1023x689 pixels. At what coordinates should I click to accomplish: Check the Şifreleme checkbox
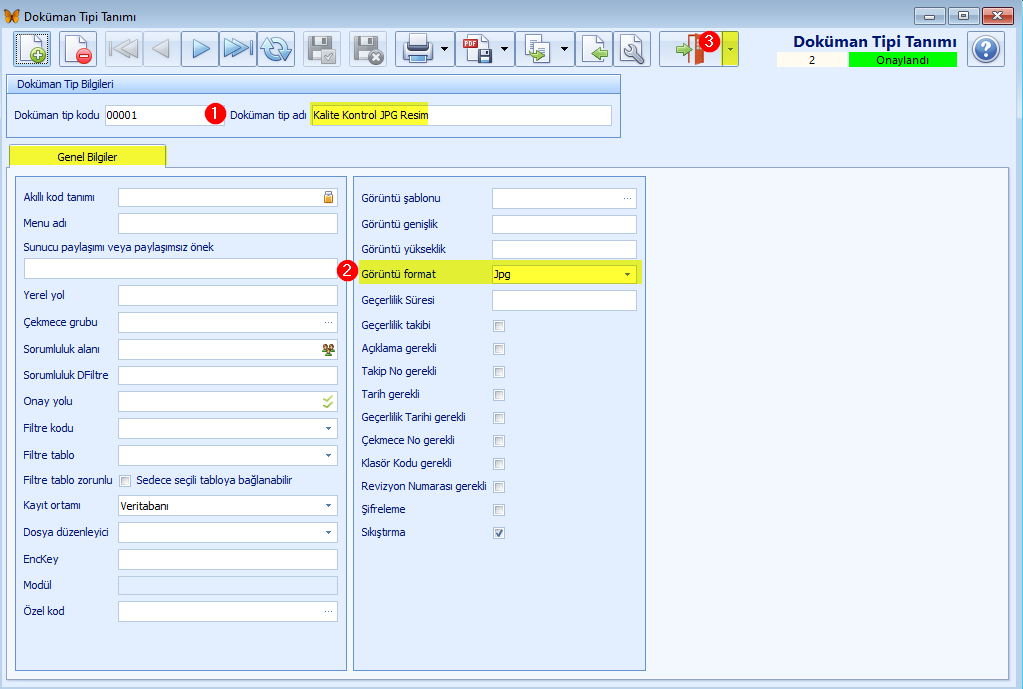click(x=499, y=510)
